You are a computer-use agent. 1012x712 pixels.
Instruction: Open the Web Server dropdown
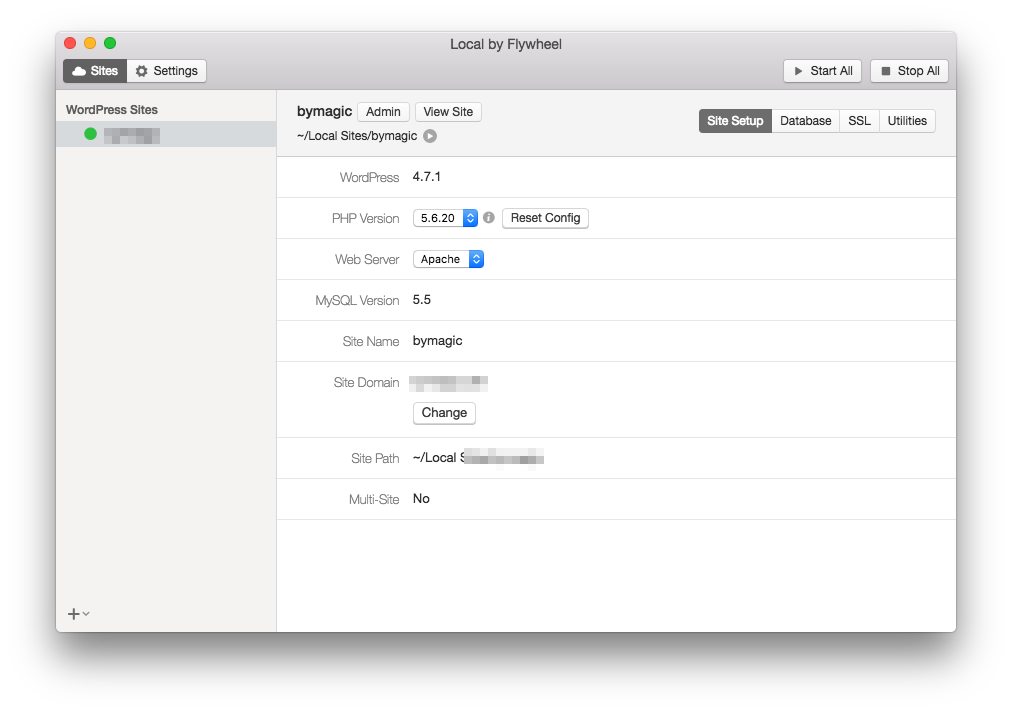[449, 259]
